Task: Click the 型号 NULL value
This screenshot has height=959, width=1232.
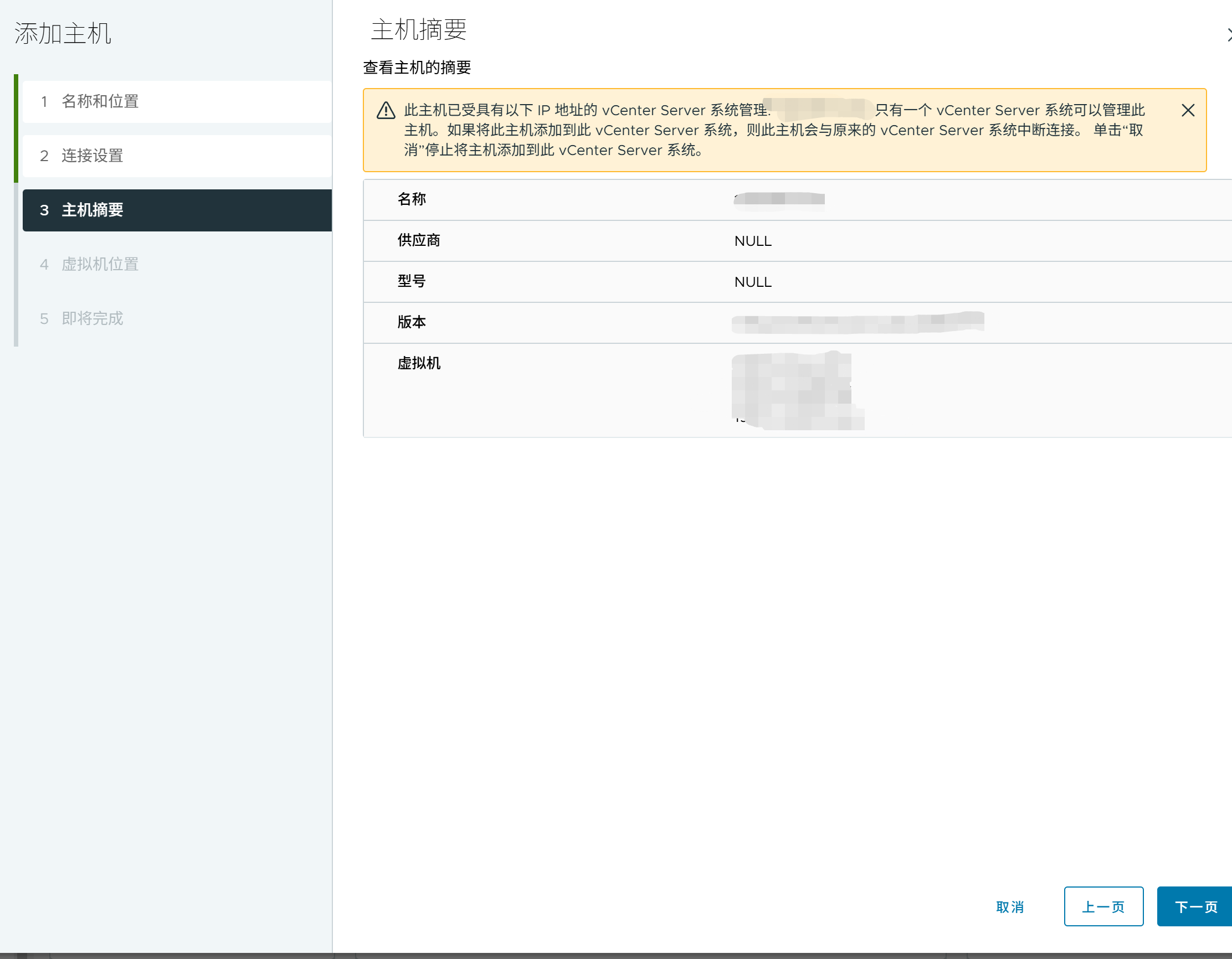Action: point(752,282)
